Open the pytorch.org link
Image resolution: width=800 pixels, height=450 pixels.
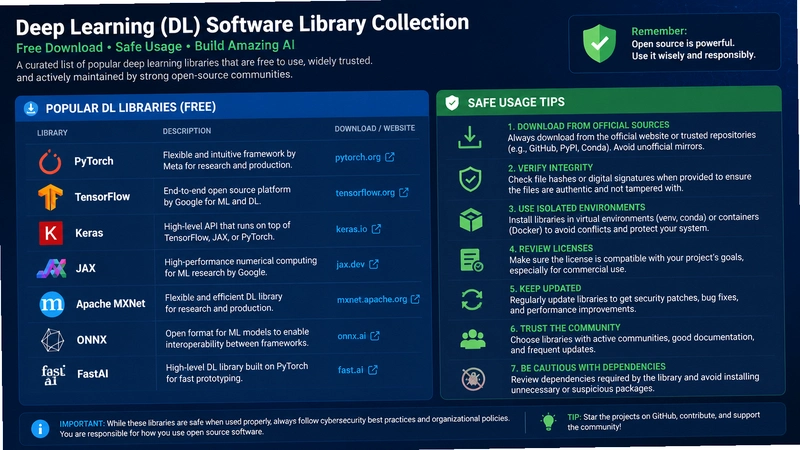point(358,157)
